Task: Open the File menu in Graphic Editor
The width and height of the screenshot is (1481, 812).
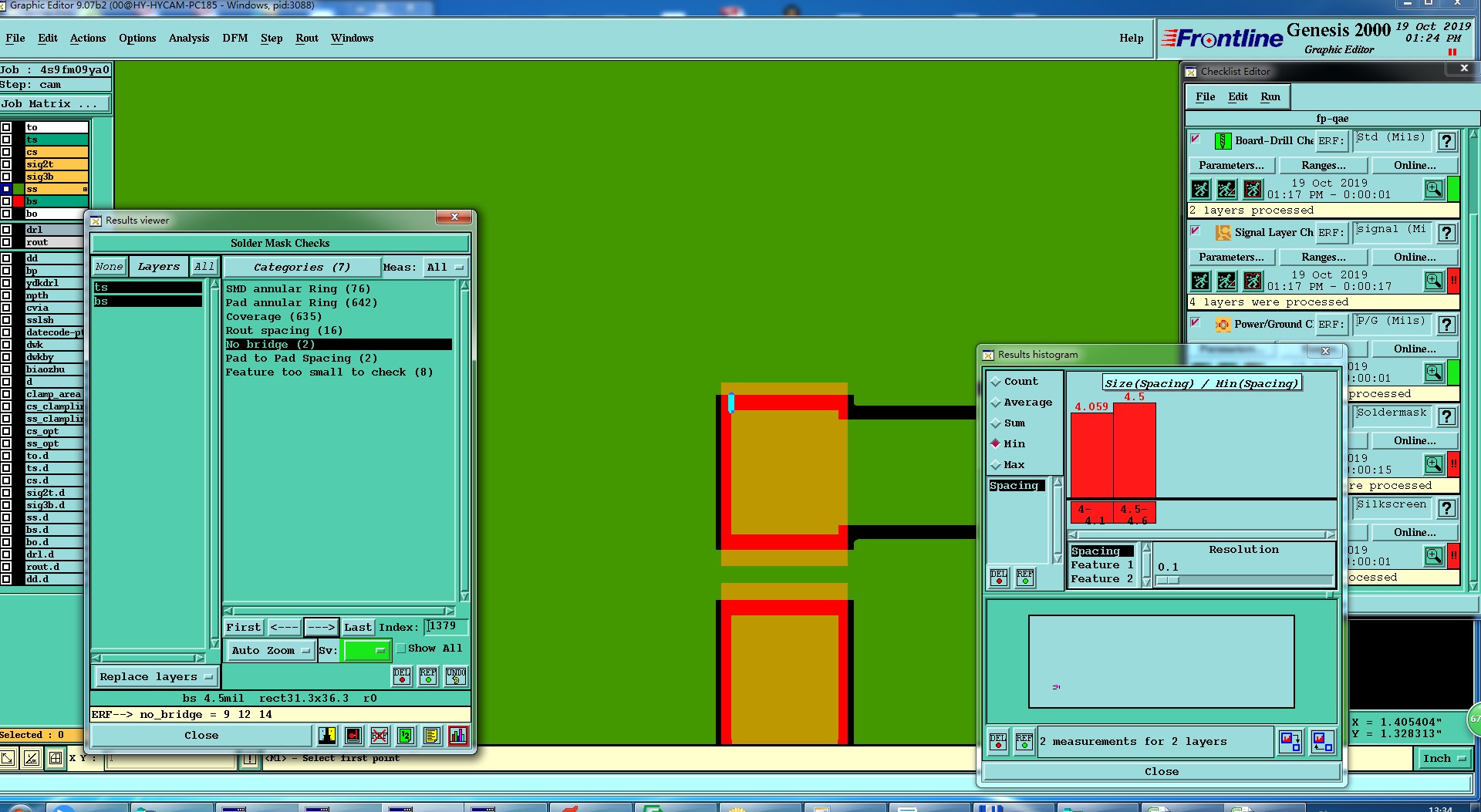Action: coord(15,38)
